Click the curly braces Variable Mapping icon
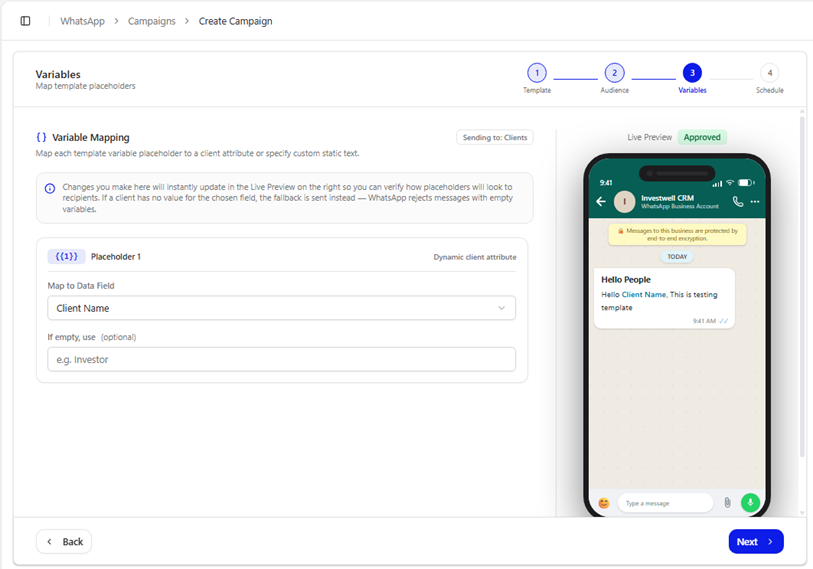The height and width of the screenshot is (569, 813). 41,137
